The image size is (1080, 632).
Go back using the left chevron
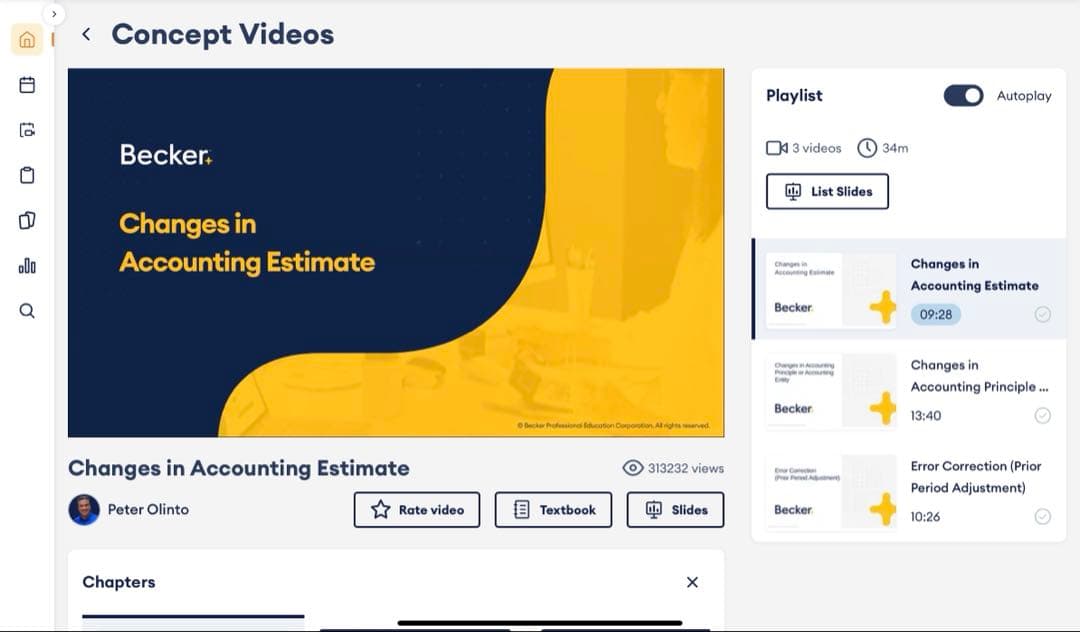coord(86,34)
